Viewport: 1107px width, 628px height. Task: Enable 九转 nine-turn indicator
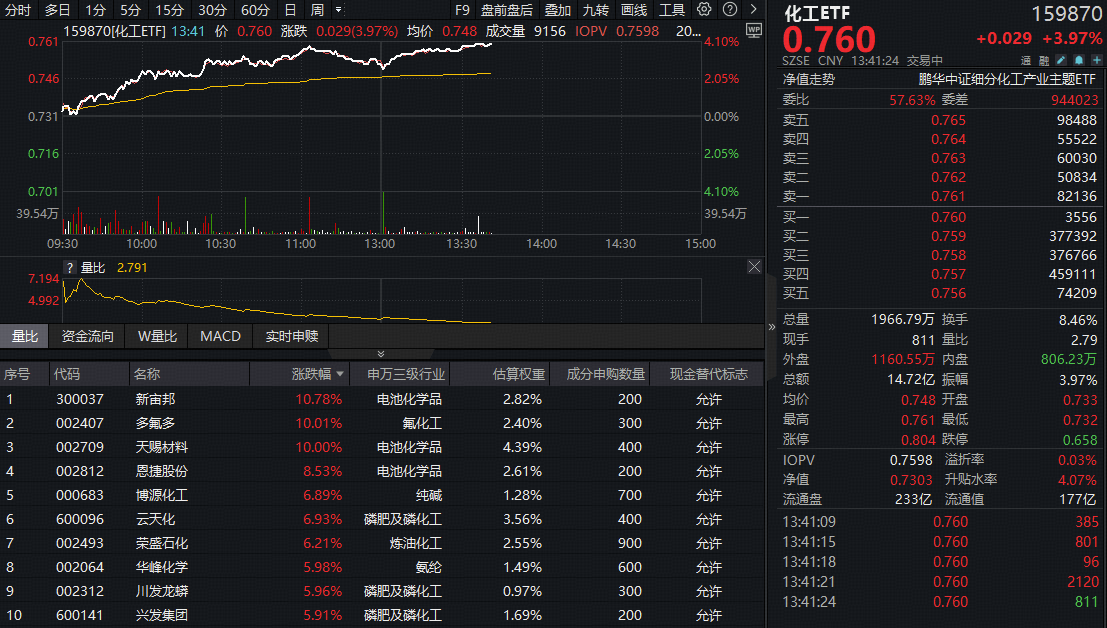pos(595,10)
